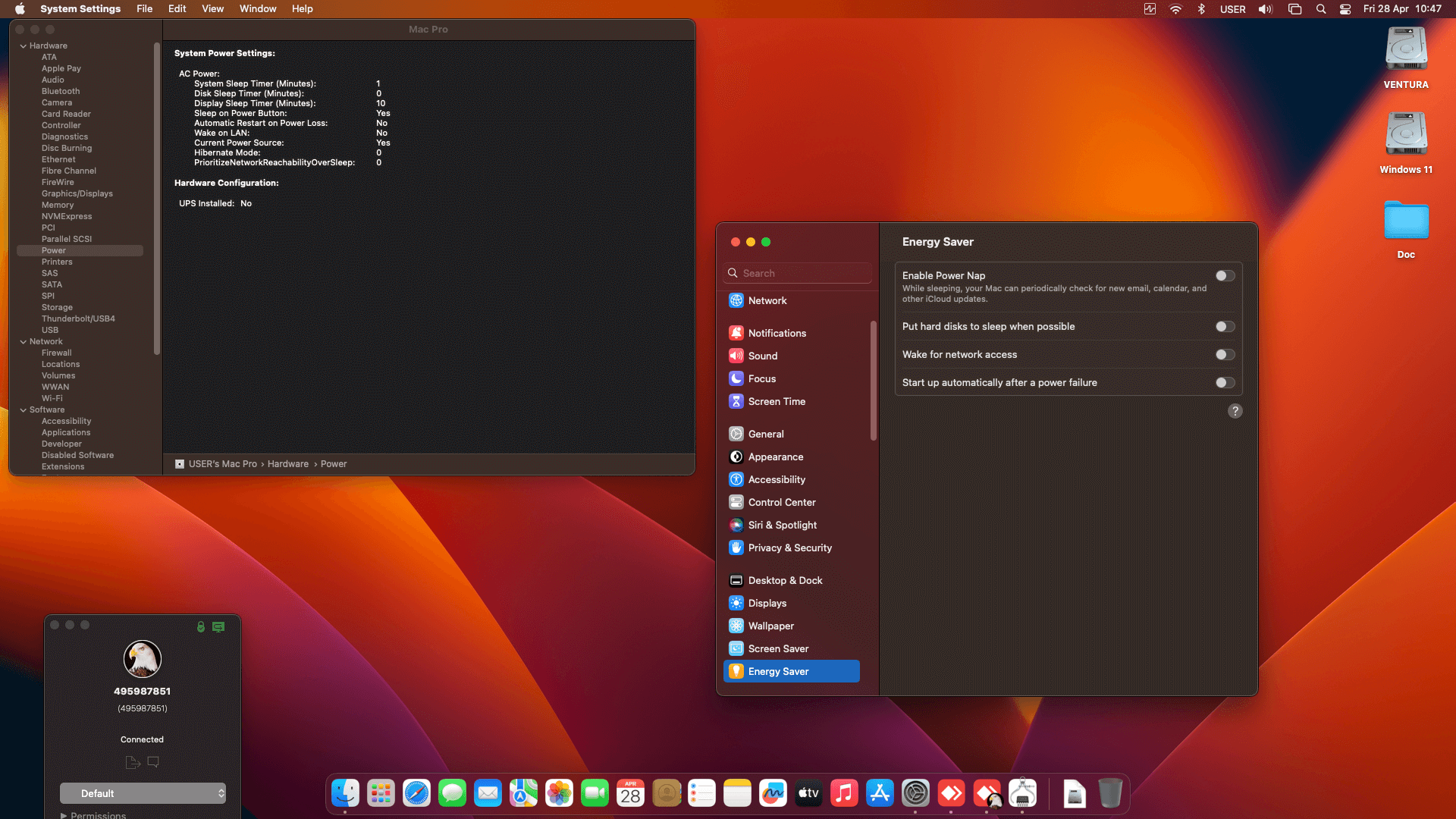The width and height of the screenshot is (1456, 819).
Task: Open the Photos app in the Dock
Action: click(559, 793)
